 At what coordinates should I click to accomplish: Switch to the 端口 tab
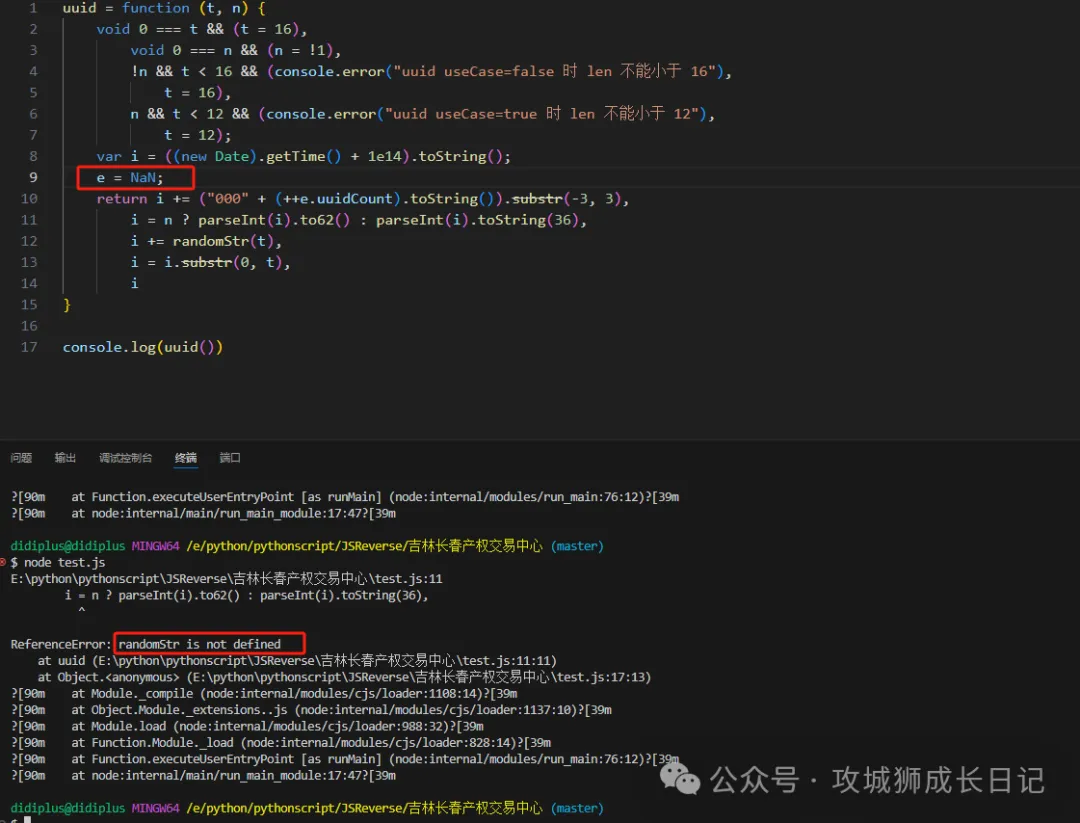[230, 458]
